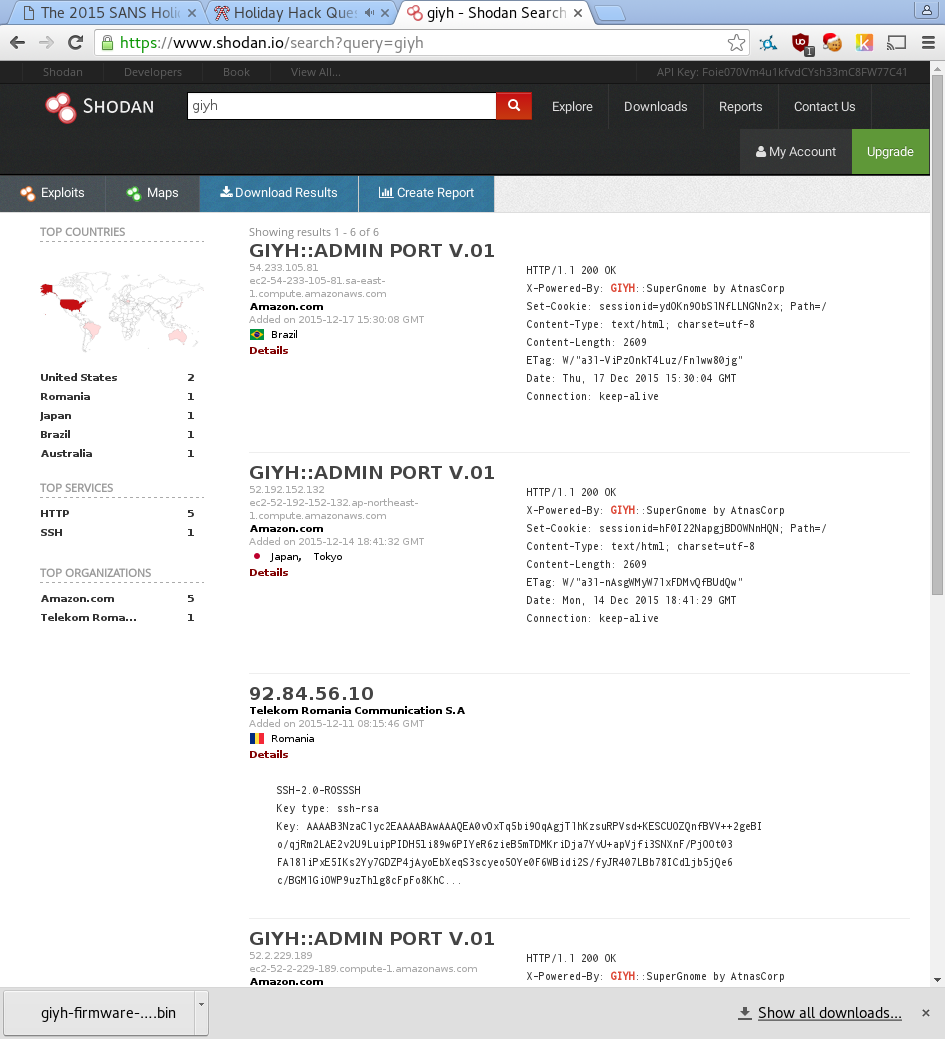
Task: Click Create Report button
Action: pyautogui.click(x=426, y=193)
